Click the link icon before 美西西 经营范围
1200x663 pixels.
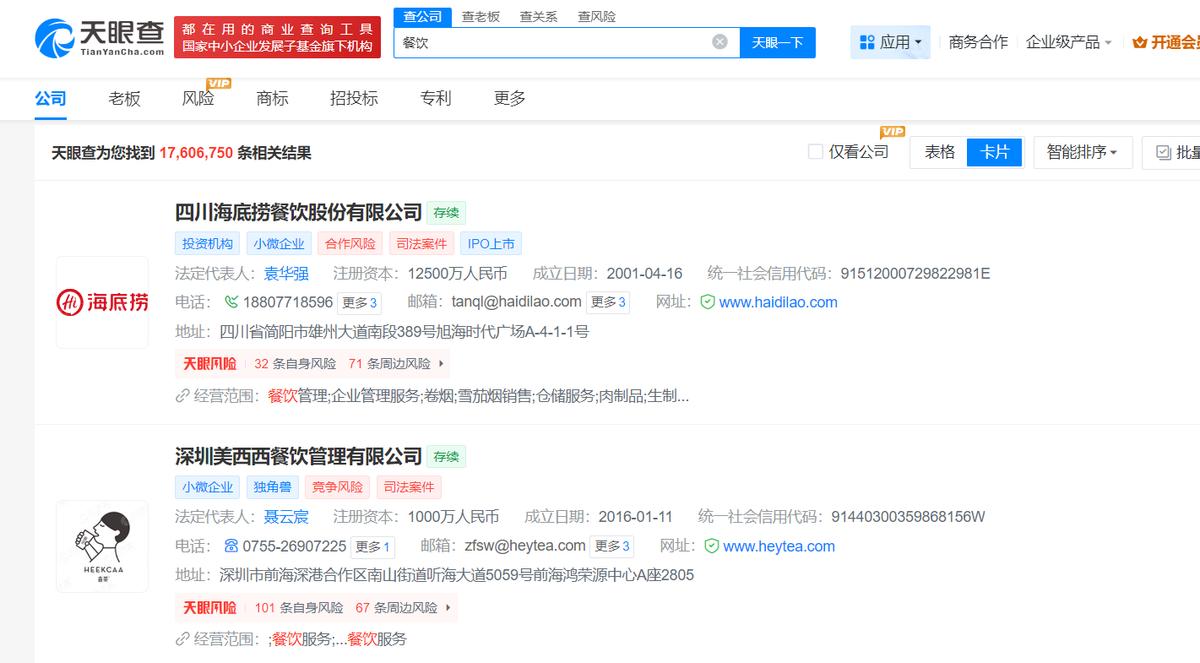[182, 639]
